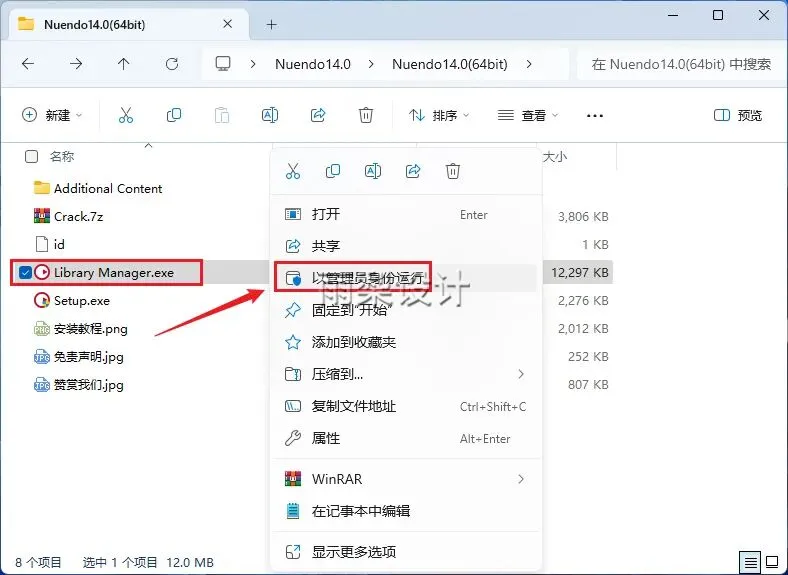Click the Cut scissors icon in the toolbar

coord(126,115)
